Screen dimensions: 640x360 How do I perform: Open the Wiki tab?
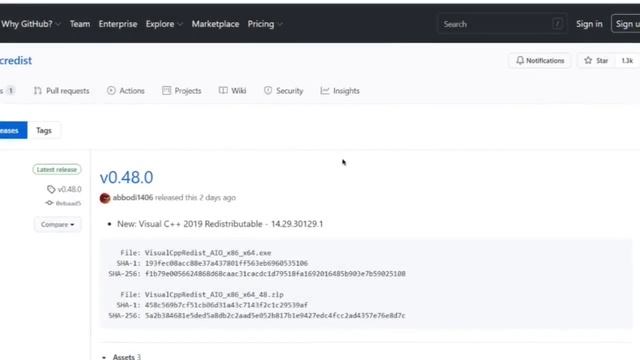(x=233, y=91)
